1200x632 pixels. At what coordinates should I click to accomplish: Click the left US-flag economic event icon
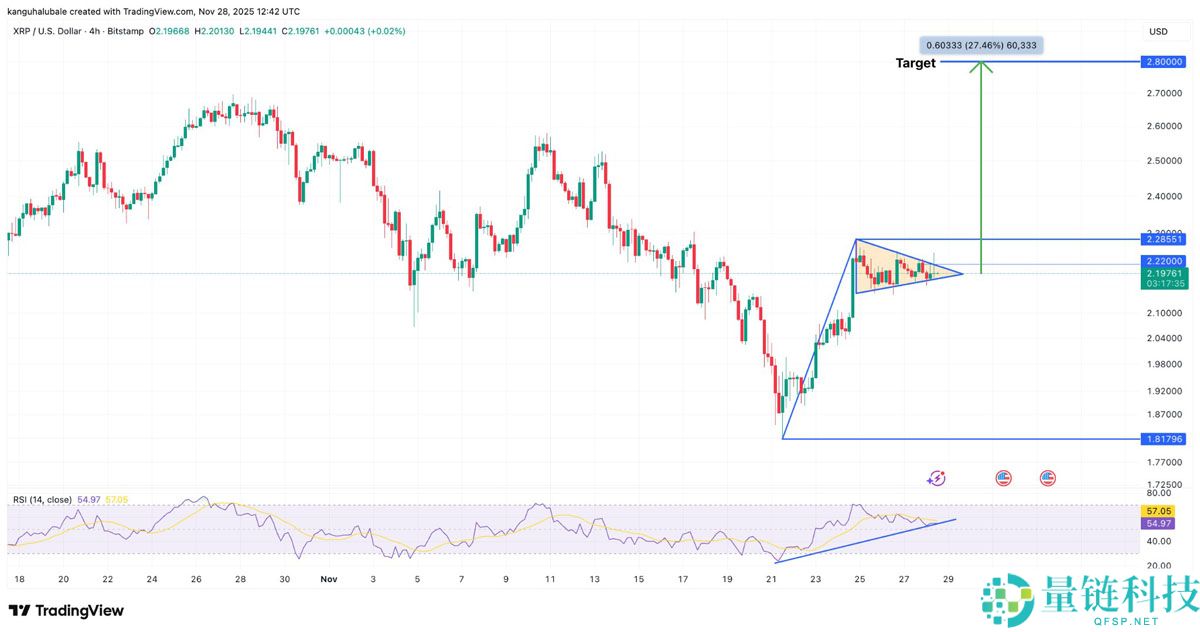coord(1003,478)
